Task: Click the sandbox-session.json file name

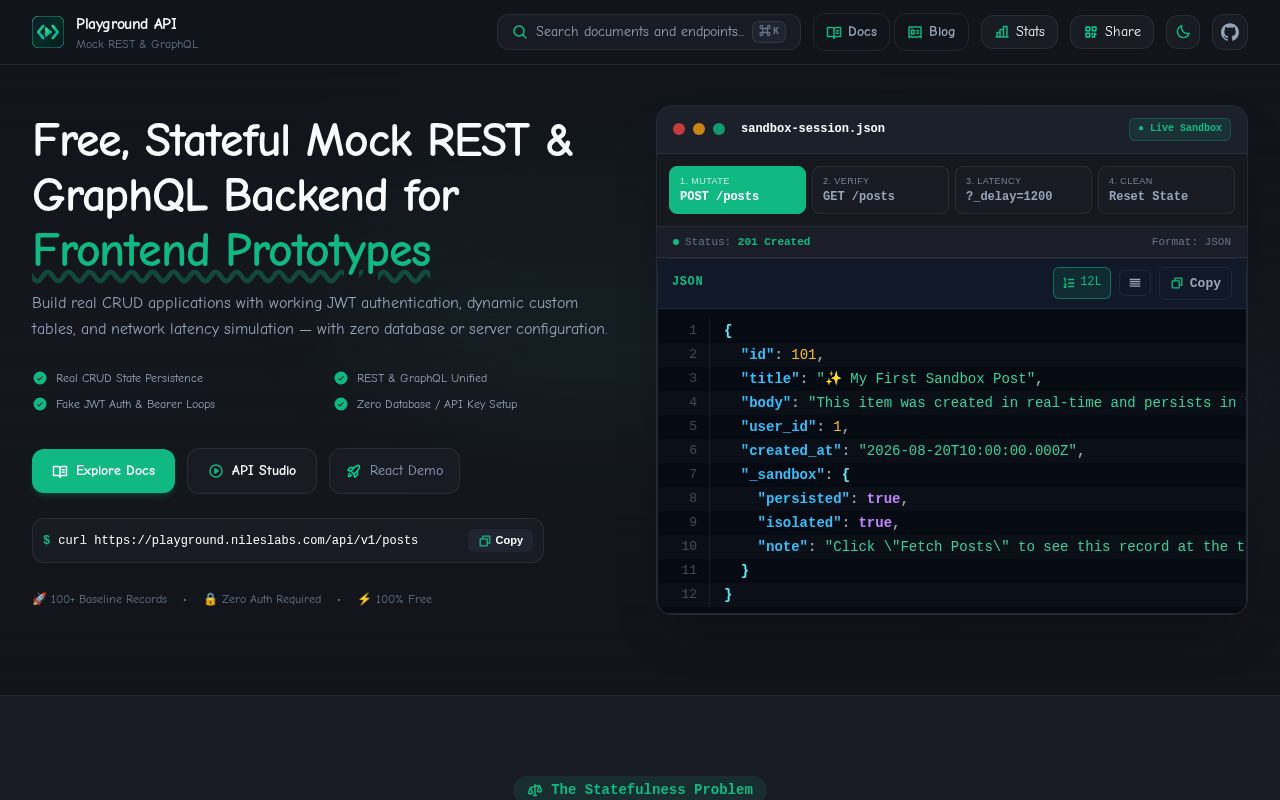Action: click(x=813, y=129)
